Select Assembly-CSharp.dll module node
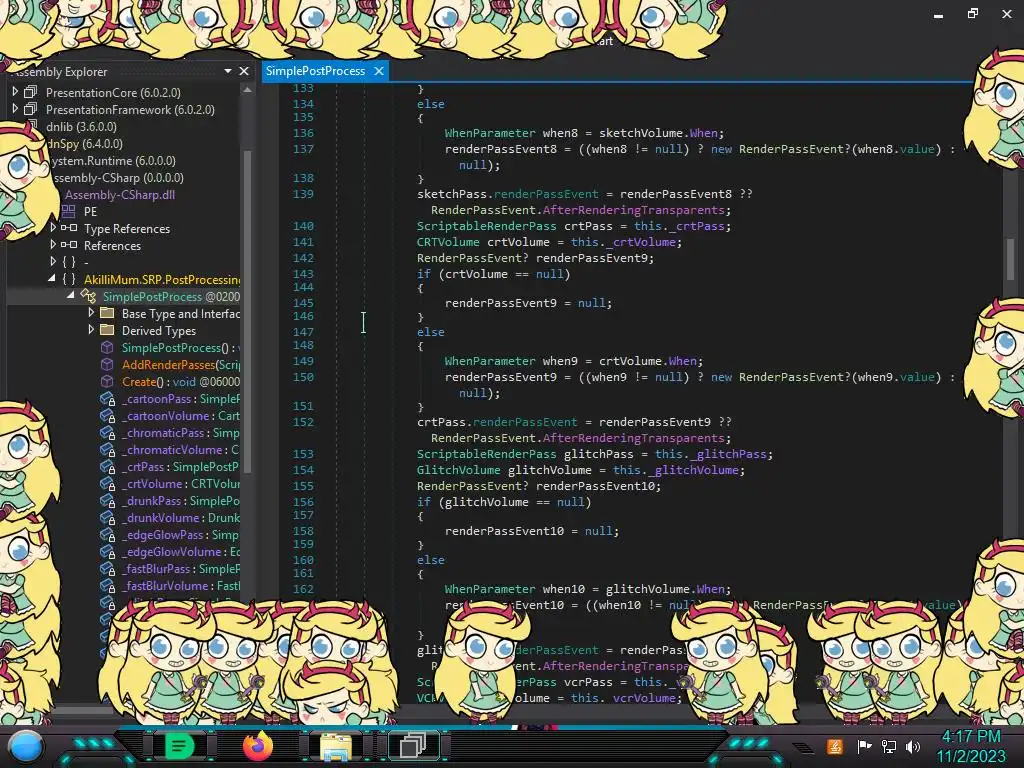 (x=120, y=195)
